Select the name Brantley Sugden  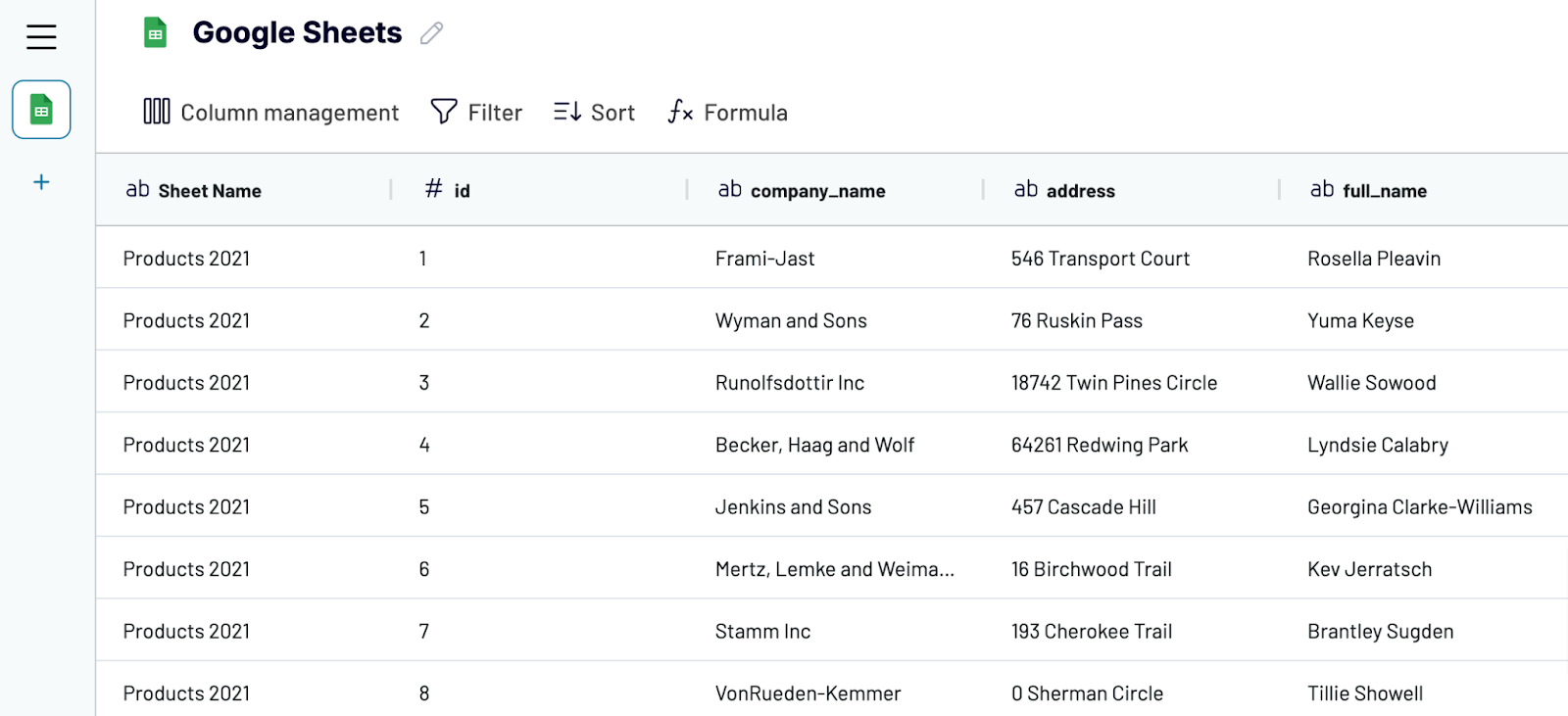point(1380,632)
